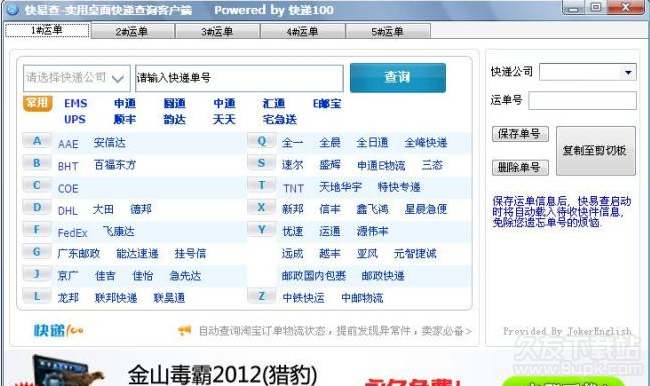
Task: Choose AAE in row A
Action: pos(68,144)
